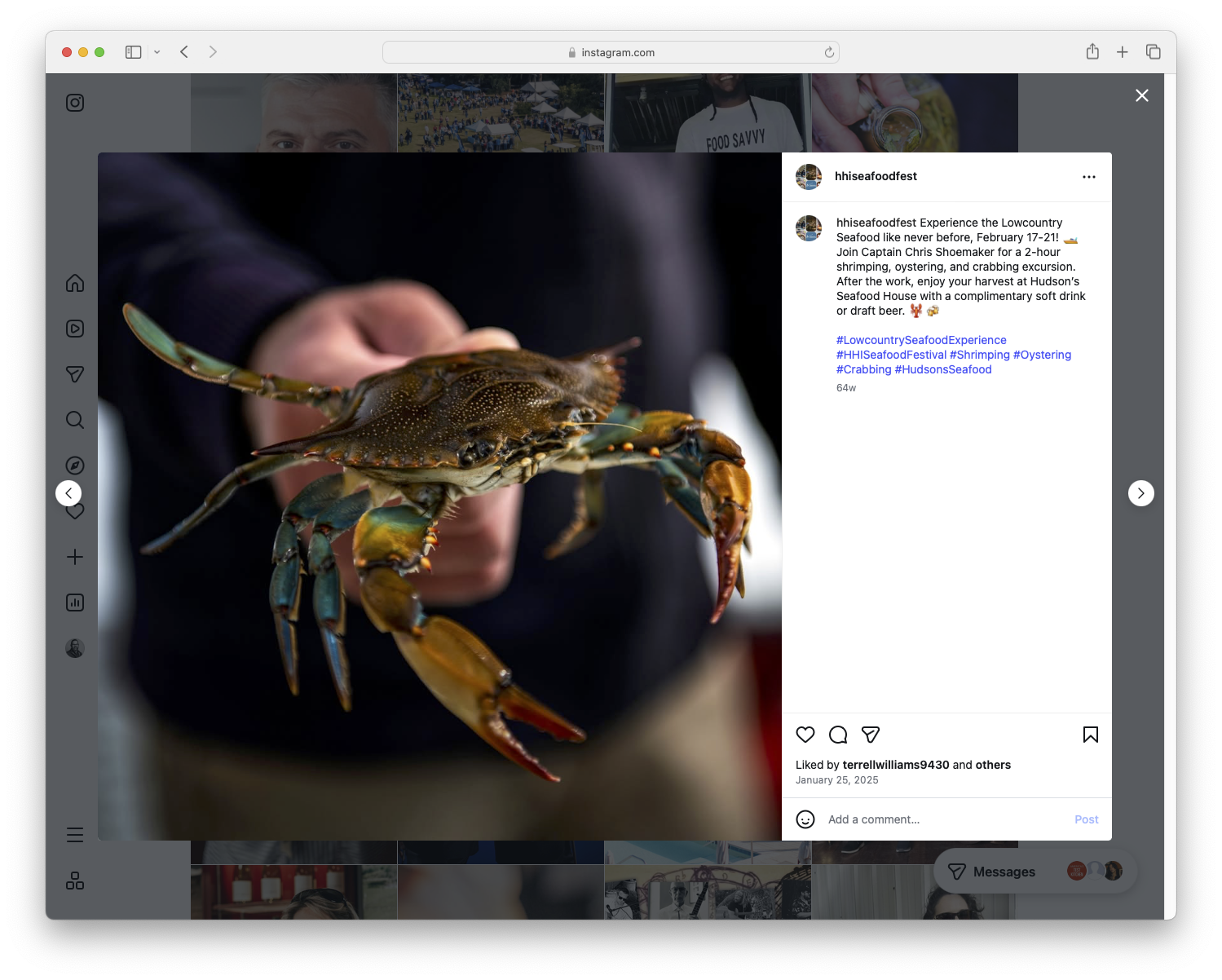This screenshot has width=1222, height=980.
Task: Open the Search panel
Action: point(74,420)
